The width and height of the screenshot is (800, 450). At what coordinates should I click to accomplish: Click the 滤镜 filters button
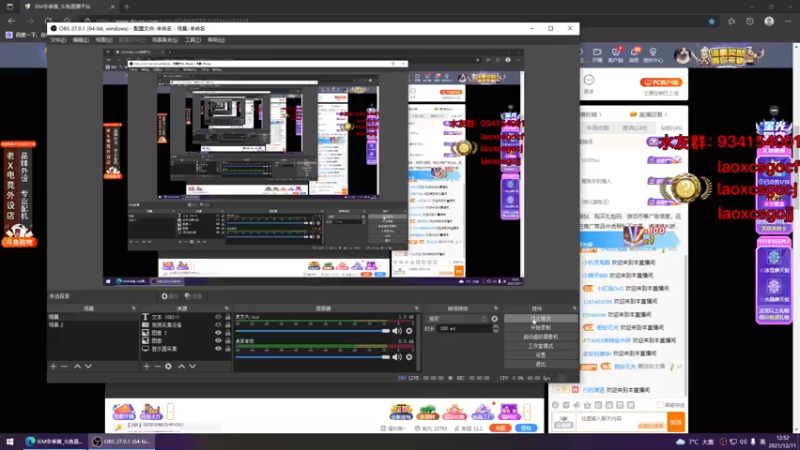click(193, 296)
